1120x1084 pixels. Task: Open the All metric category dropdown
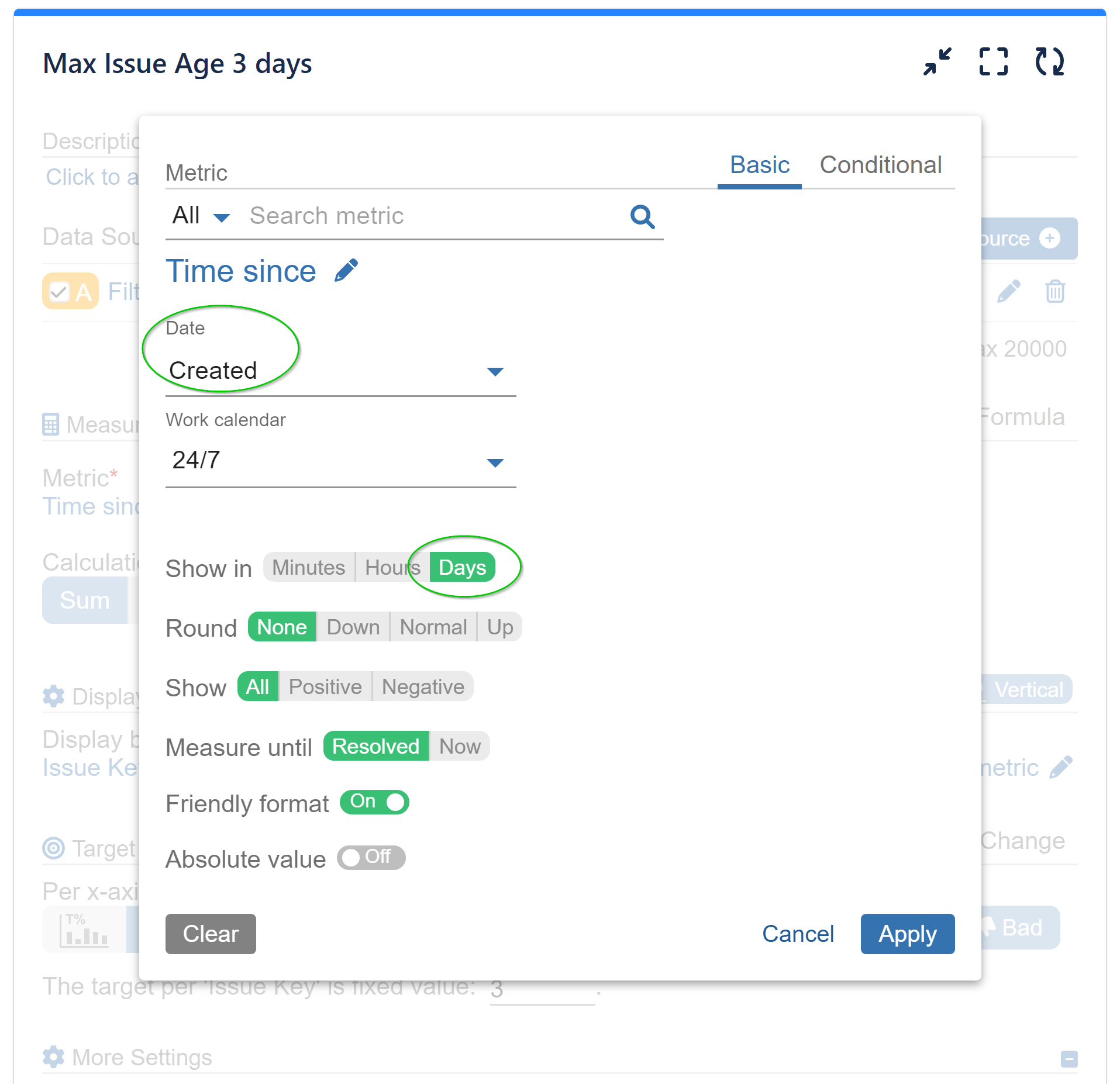click(200, 216)
